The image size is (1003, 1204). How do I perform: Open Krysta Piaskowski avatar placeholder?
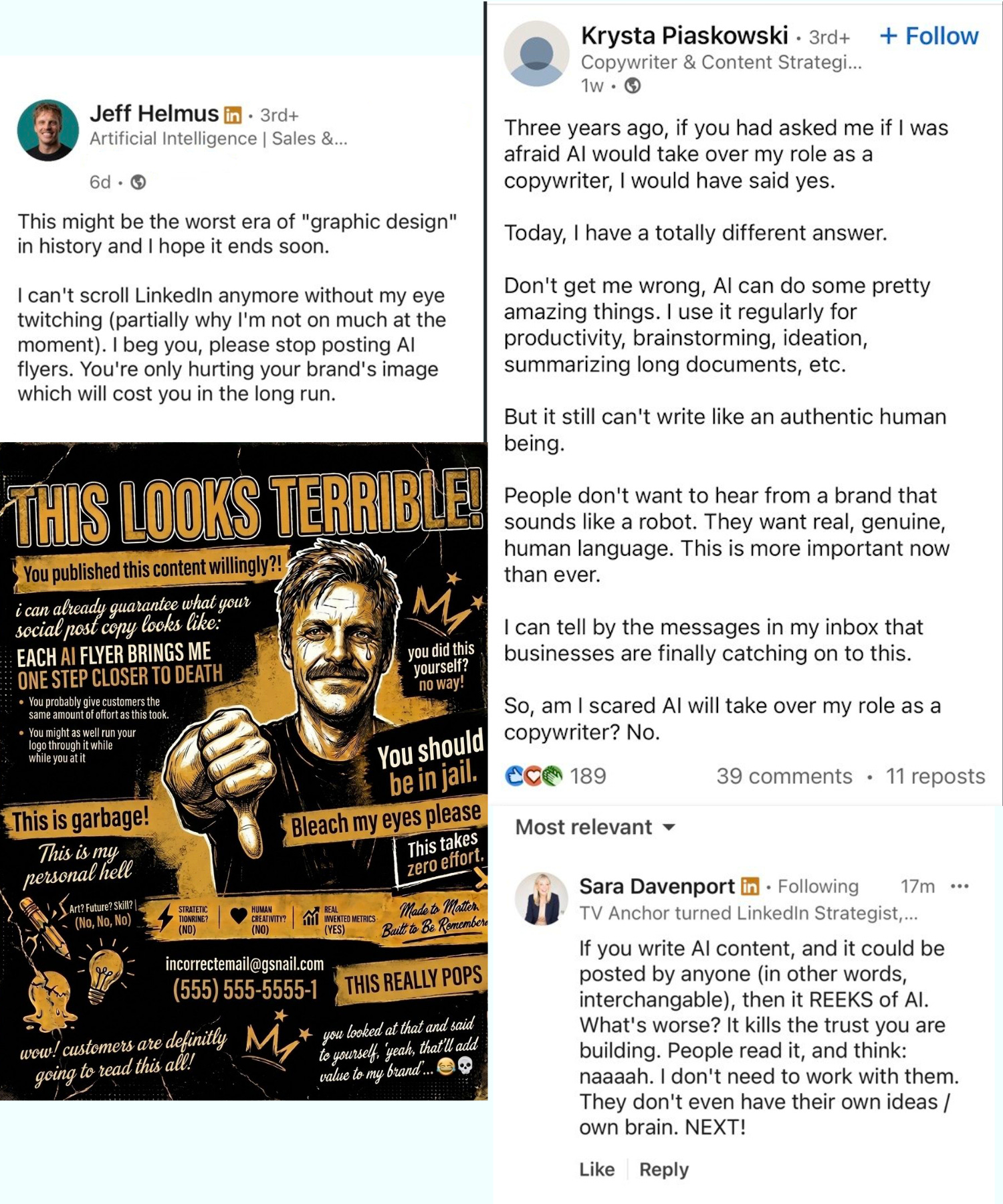click(x=536, y=54)
